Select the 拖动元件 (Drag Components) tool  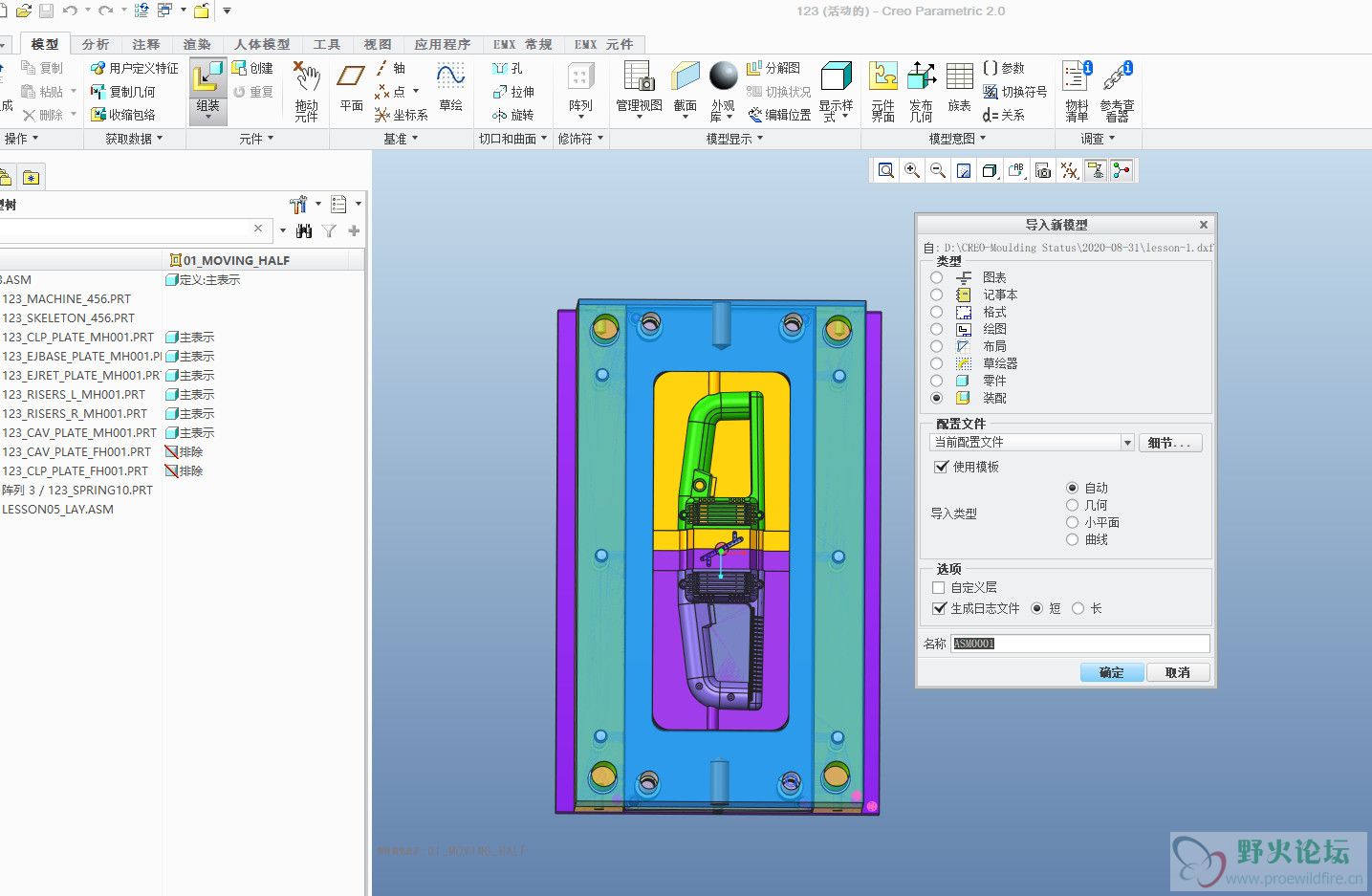(306, 91)
